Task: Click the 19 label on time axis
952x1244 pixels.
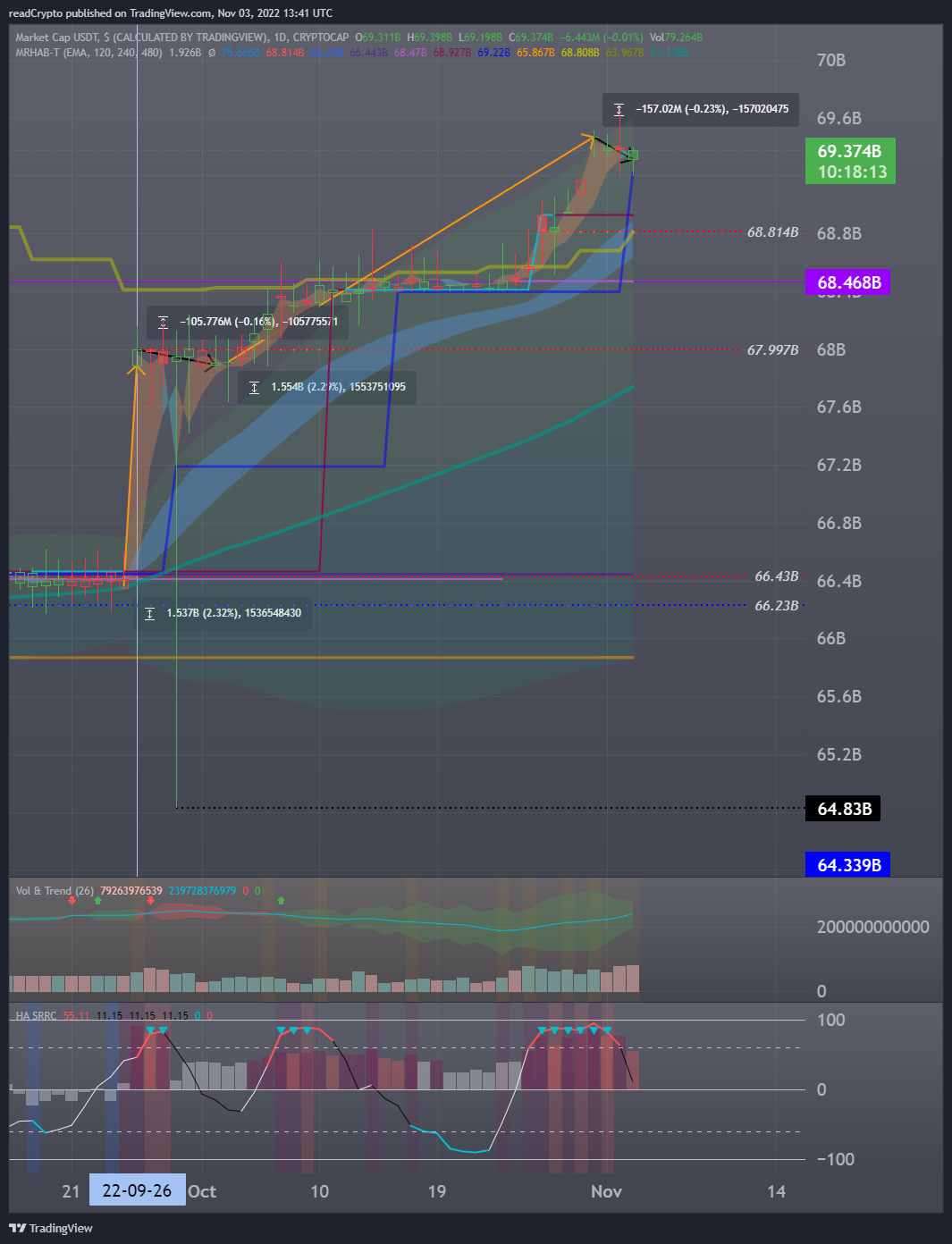Action: pyautogui.click(x=436, y=1191)
